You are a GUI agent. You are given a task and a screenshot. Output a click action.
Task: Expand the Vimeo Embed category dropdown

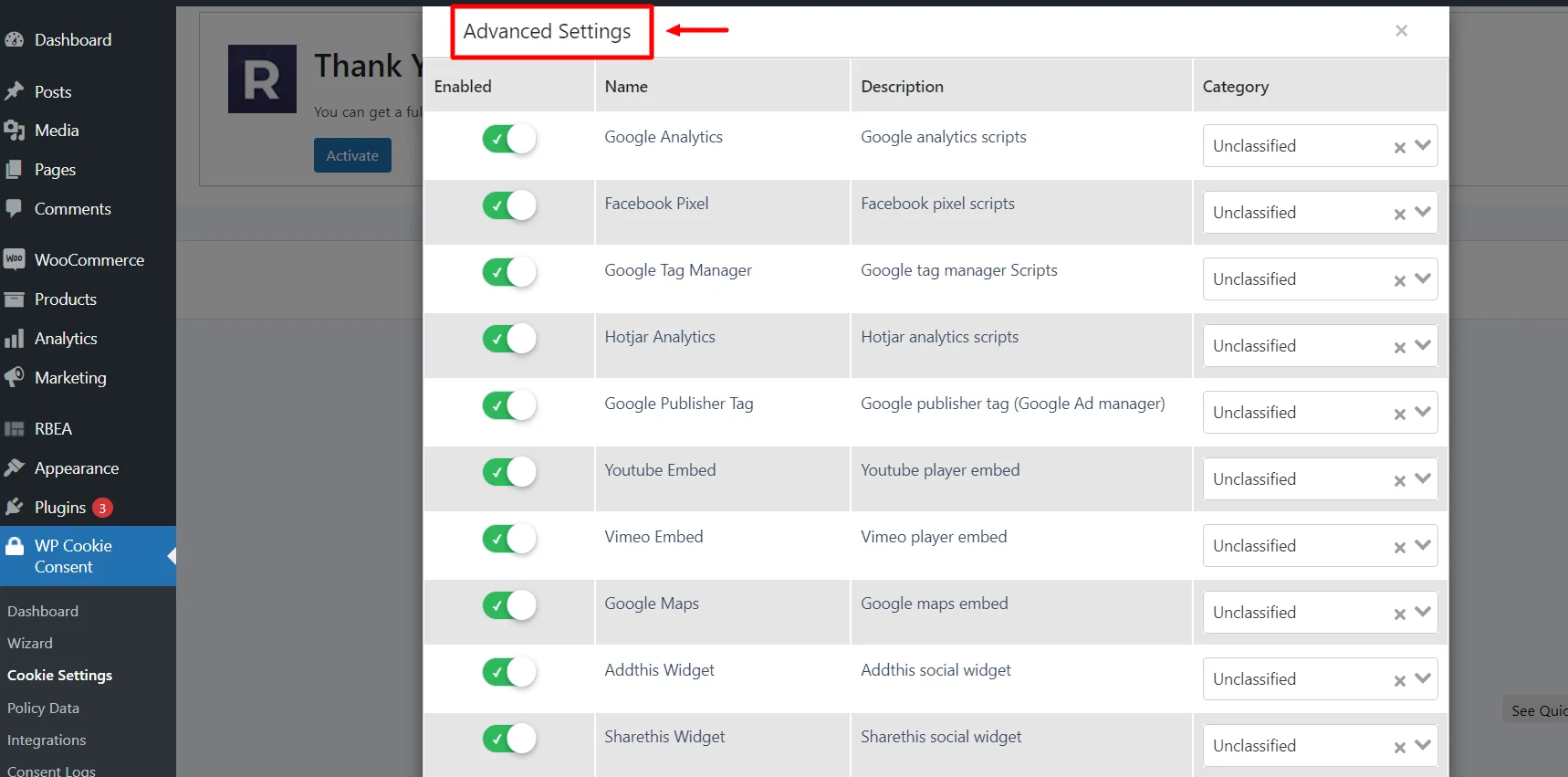pyautogui.click(x=1423, y=546)
